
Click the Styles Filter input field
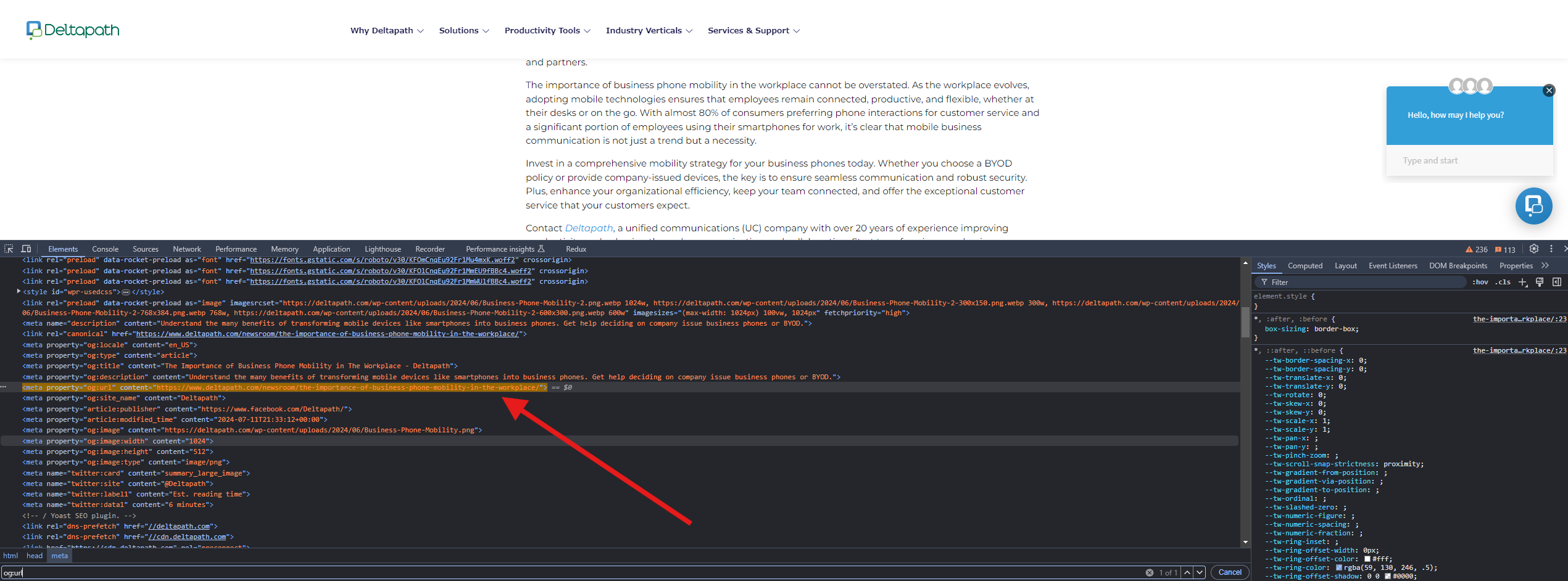click(1361, 282)
